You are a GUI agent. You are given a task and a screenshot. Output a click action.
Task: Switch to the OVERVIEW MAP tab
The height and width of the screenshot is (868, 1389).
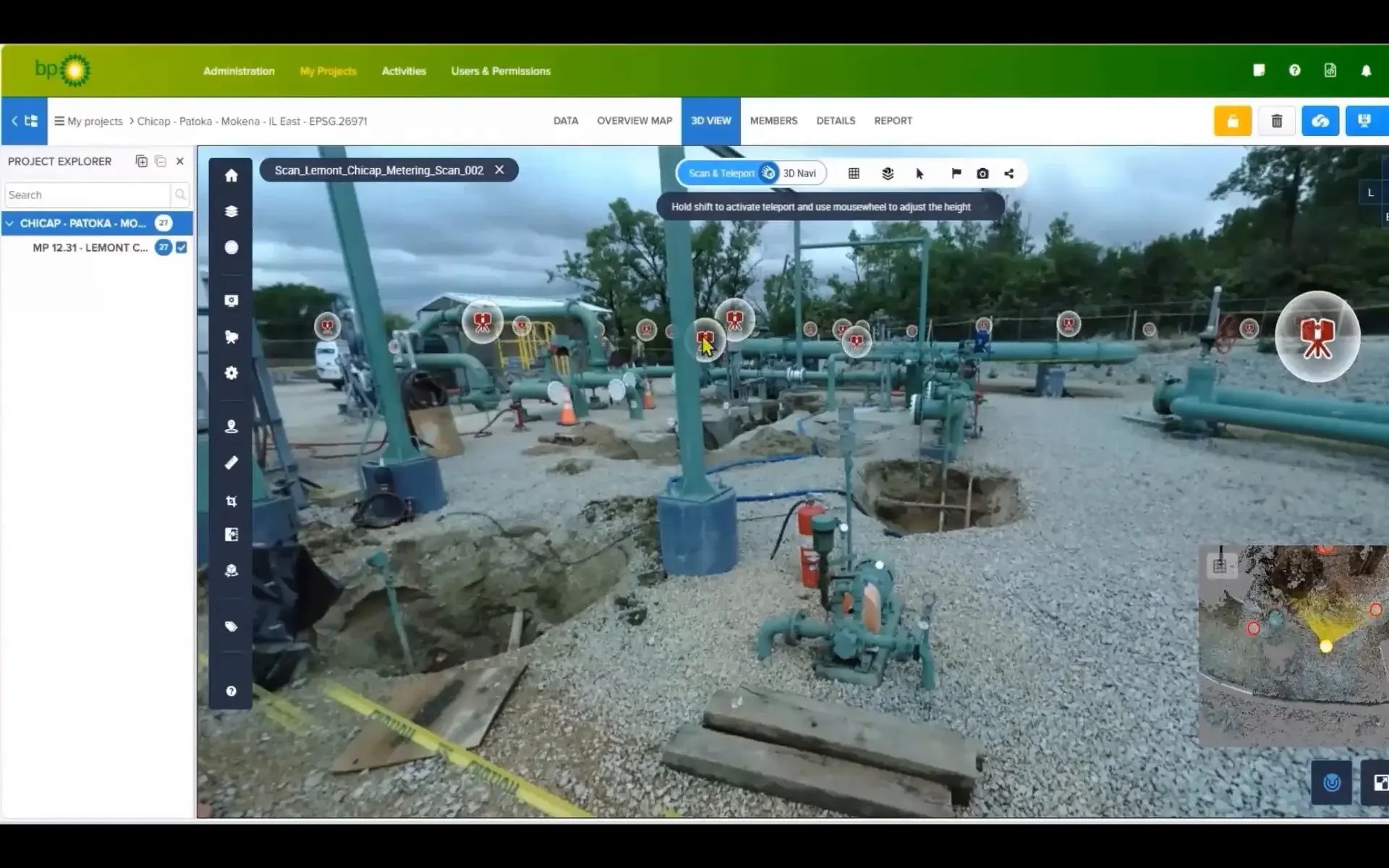[634, 121]
